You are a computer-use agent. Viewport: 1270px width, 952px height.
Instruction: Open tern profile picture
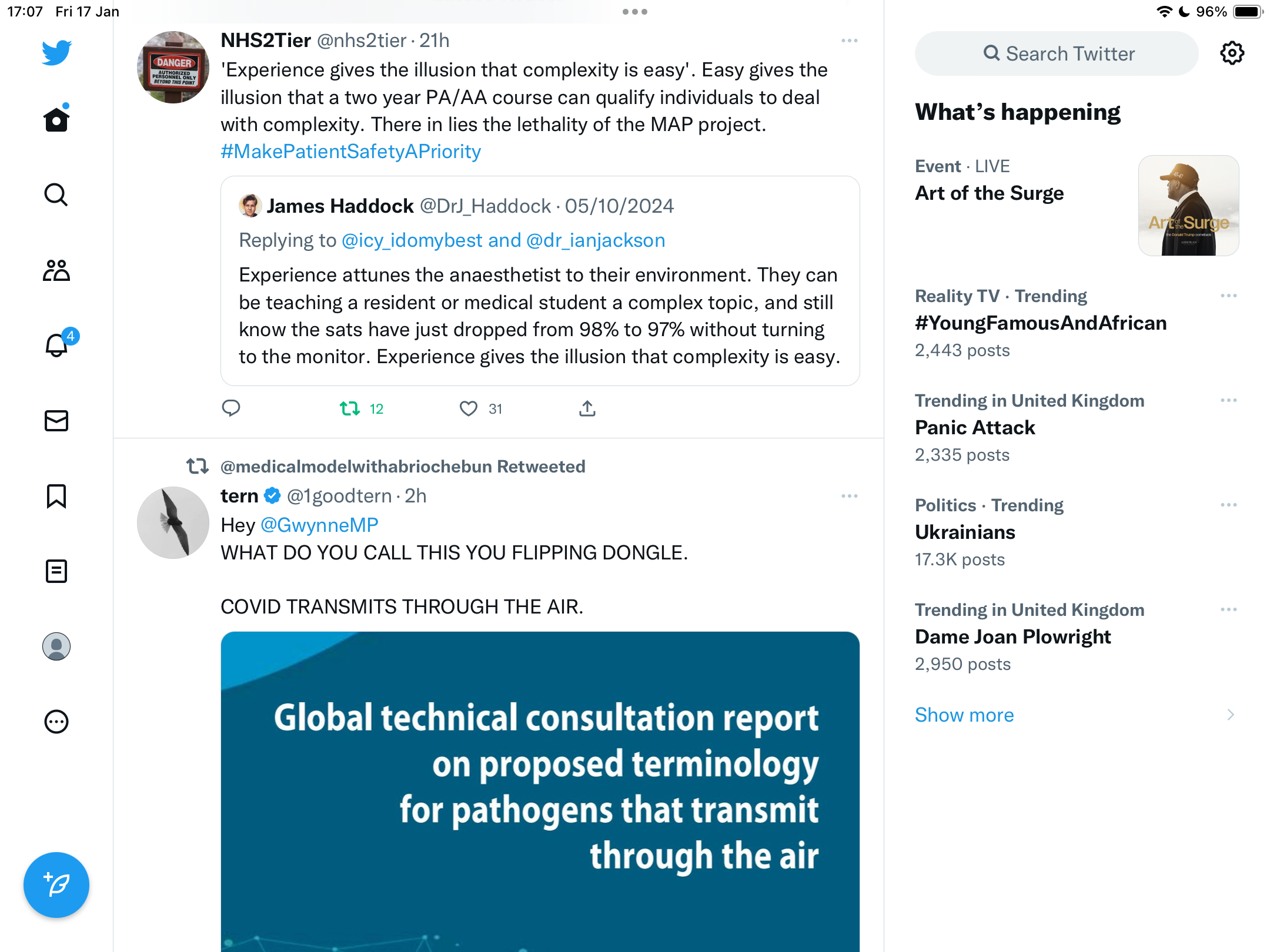coord(173,522)
